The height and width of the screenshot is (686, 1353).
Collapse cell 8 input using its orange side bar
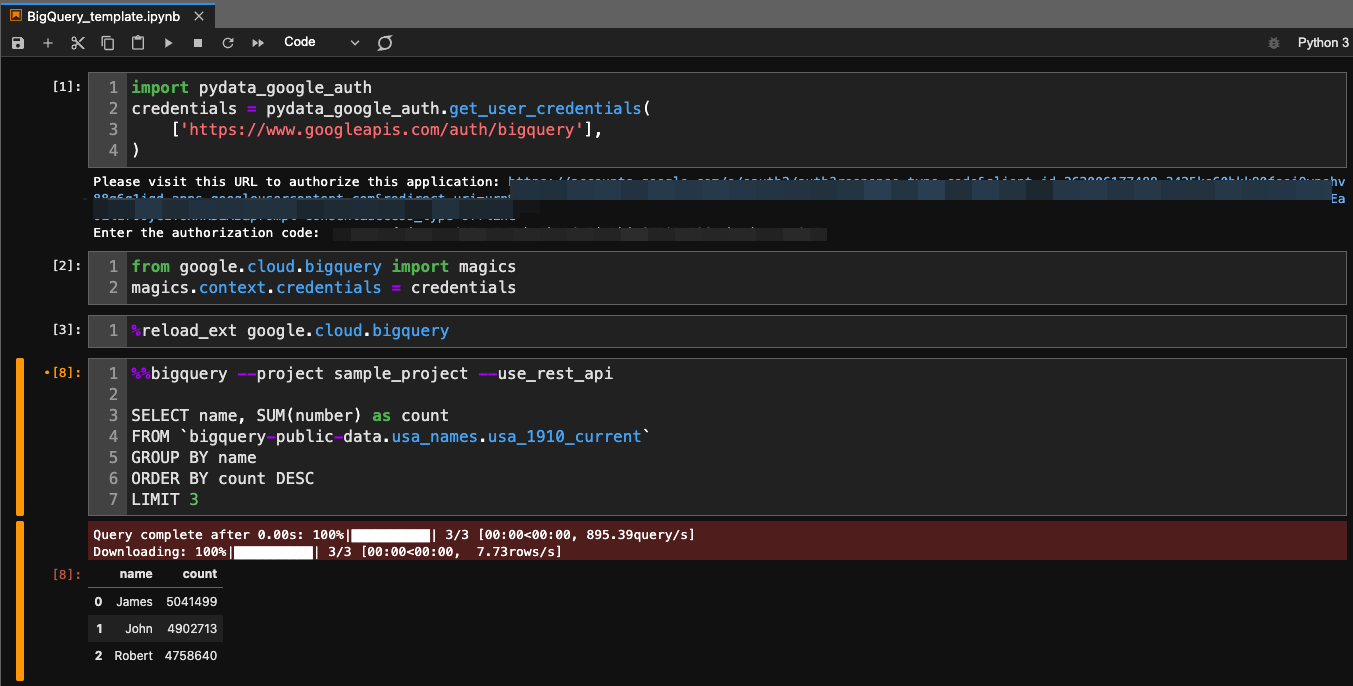pyautogui.click(x=19, y=437)
